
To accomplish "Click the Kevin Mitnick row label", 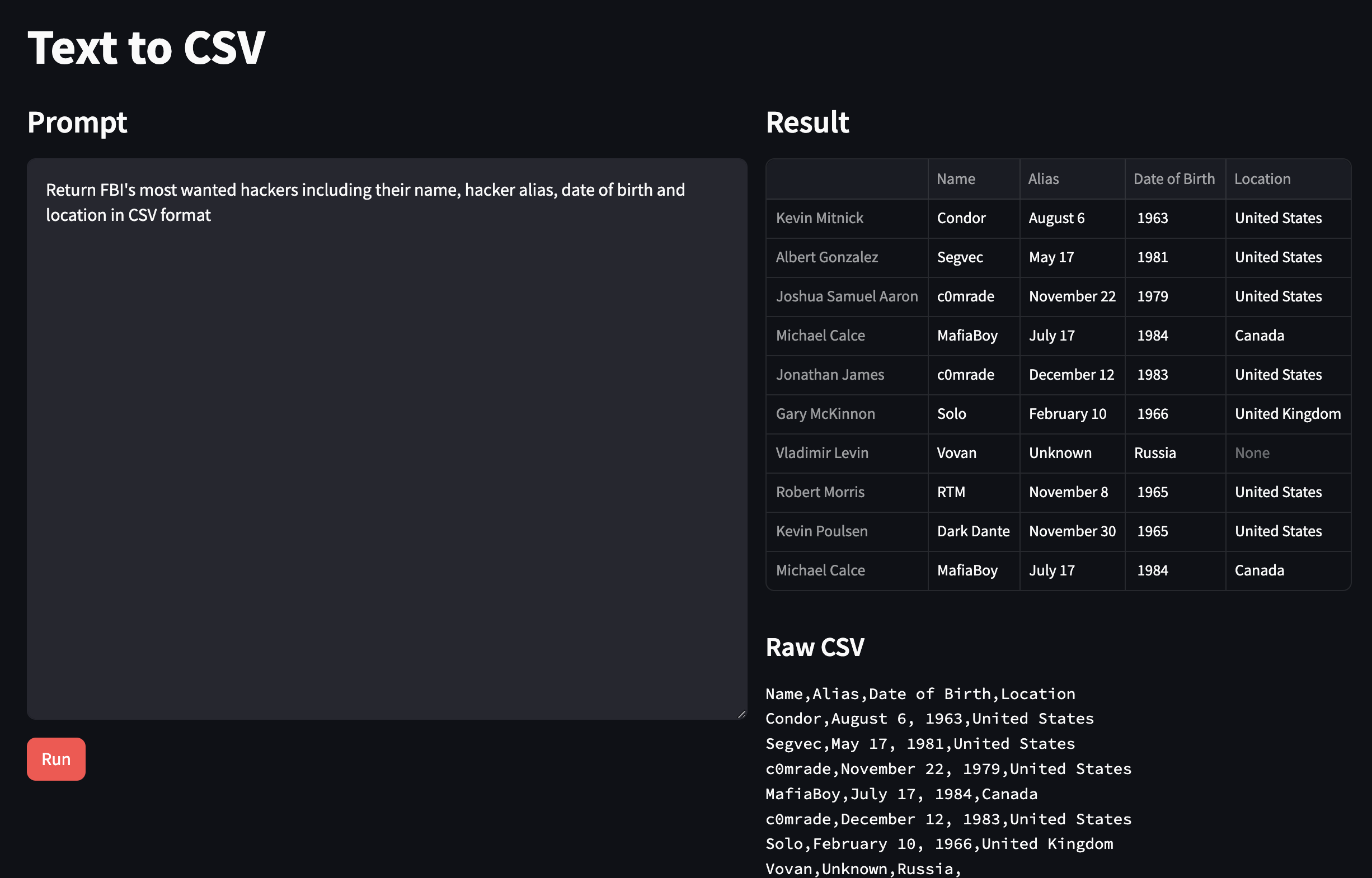I will pyautogui.click(x=819, y=218).
